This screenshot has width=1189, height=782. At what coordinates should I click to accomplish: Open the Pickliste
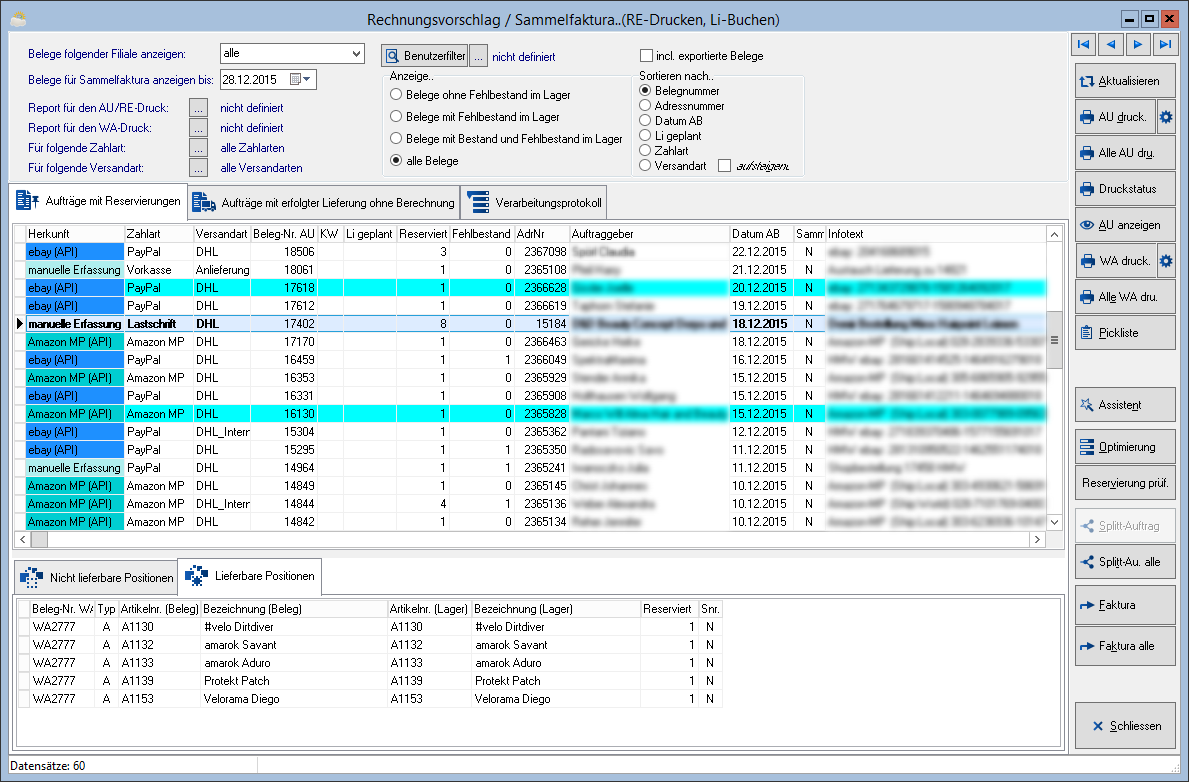[1125, 333]
